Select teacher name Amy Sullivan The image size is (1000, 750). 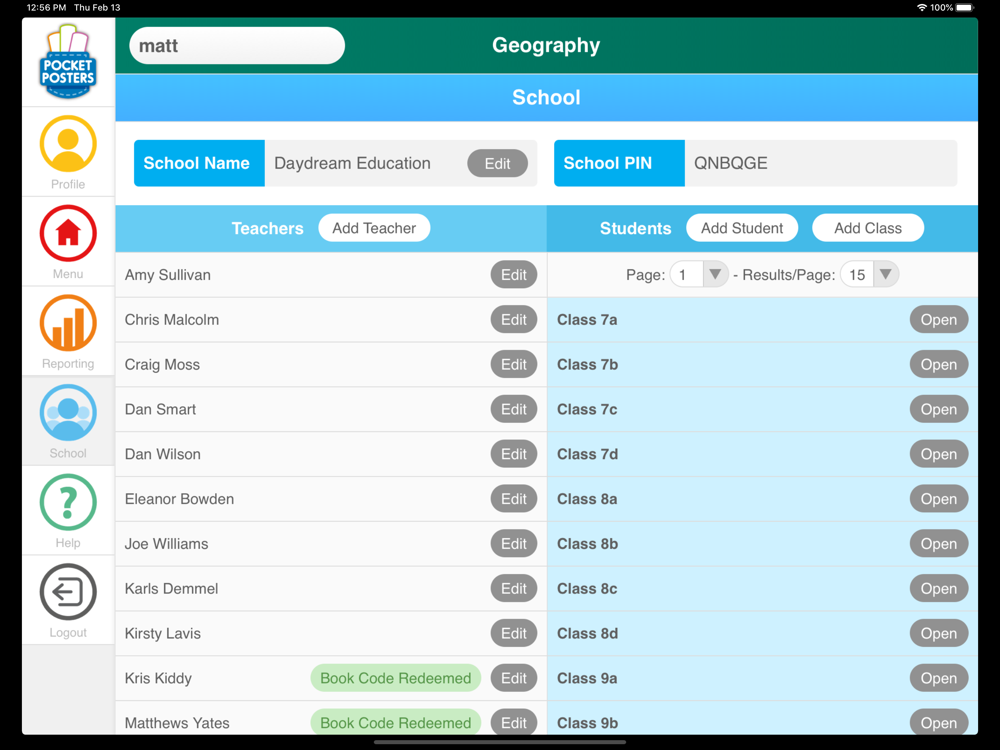[168, 275]
